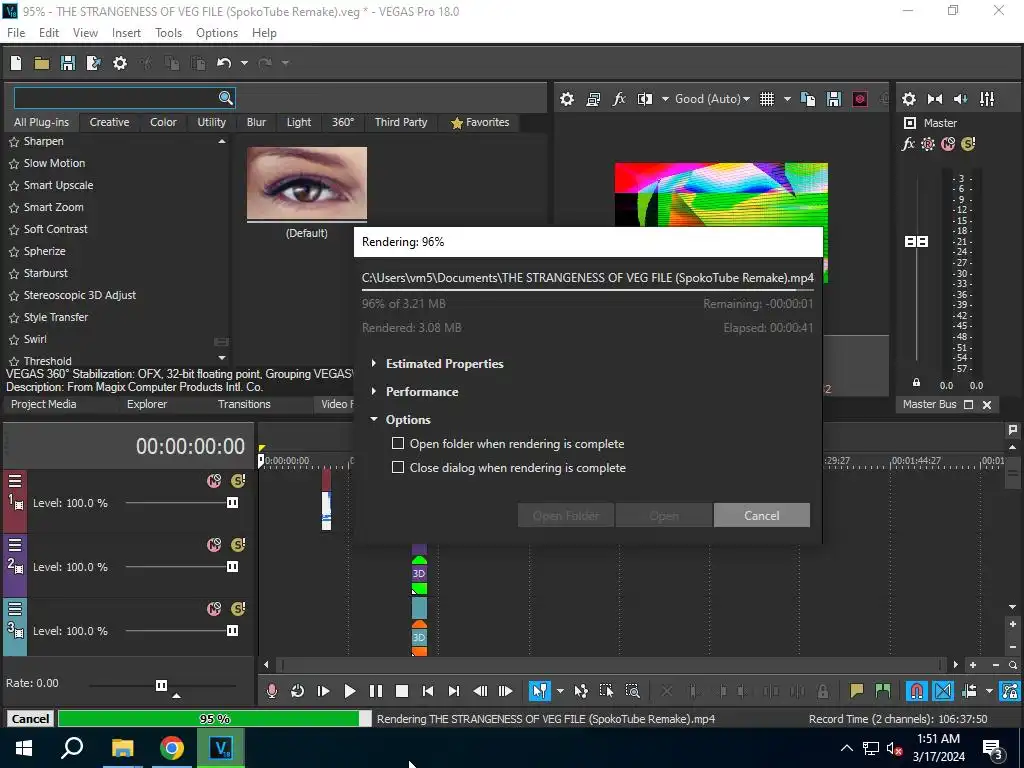Click the magnet snapping icon
1024x768 pixels.
(x=917, y=691)
